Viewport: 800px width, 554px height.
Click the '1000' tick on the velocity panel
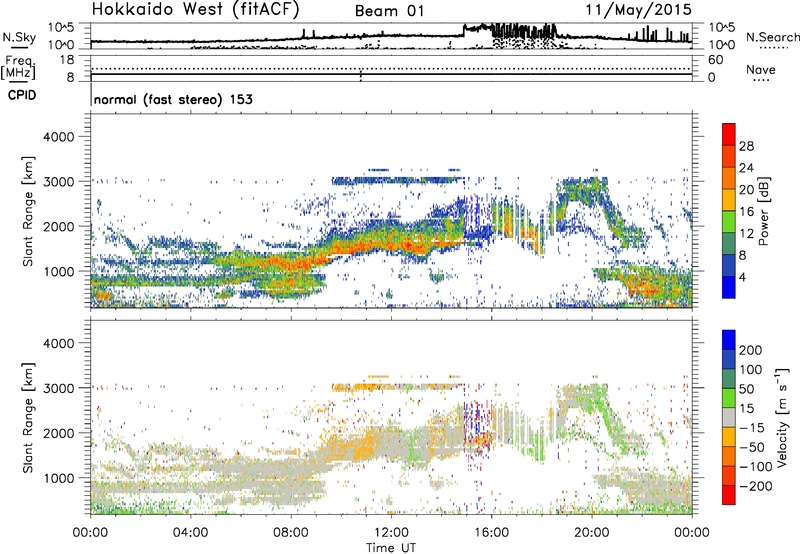pos(58,478)
